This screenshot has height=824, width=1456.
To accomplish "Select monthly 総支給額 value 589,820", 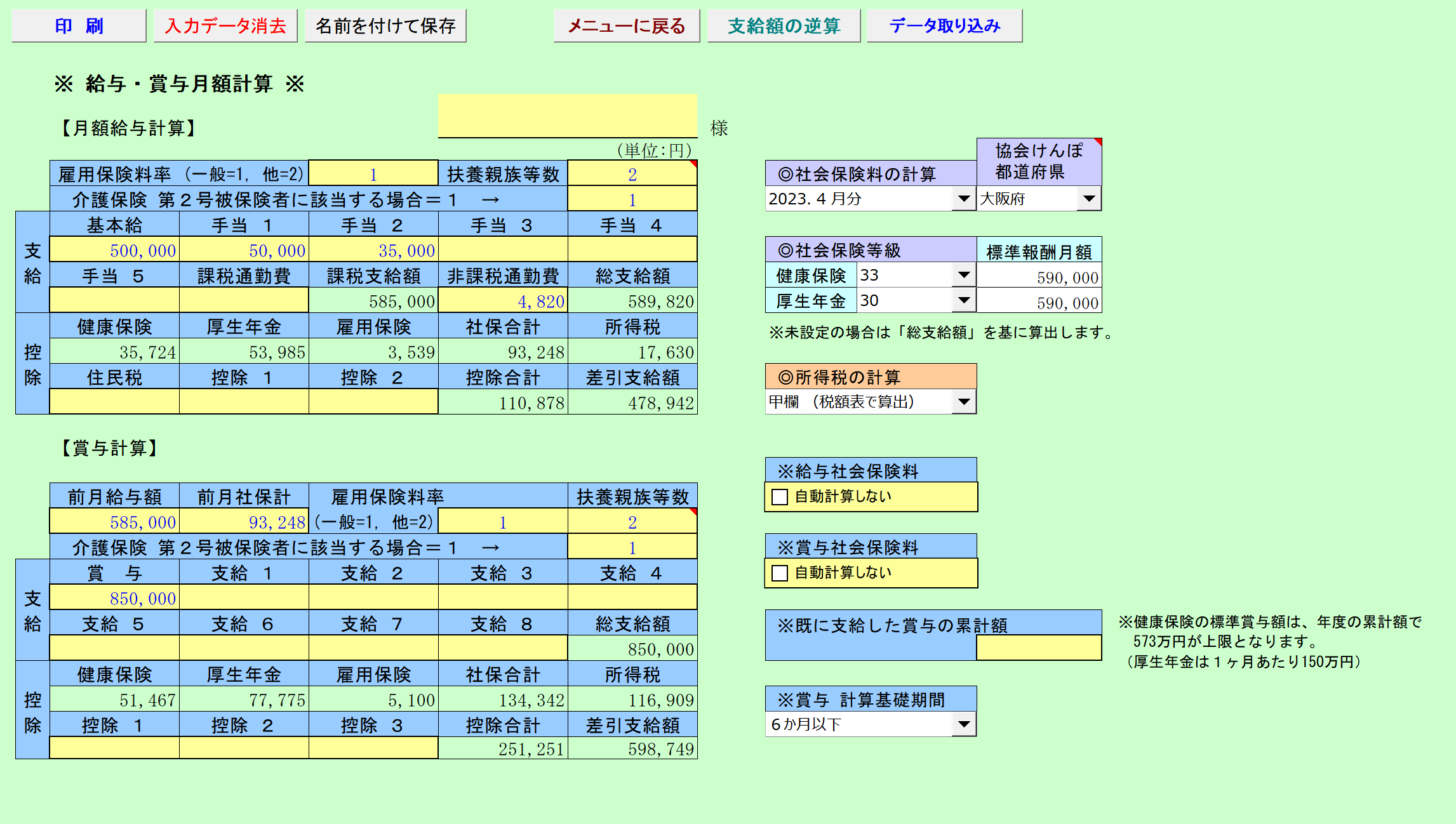I will tap(633, 300).
